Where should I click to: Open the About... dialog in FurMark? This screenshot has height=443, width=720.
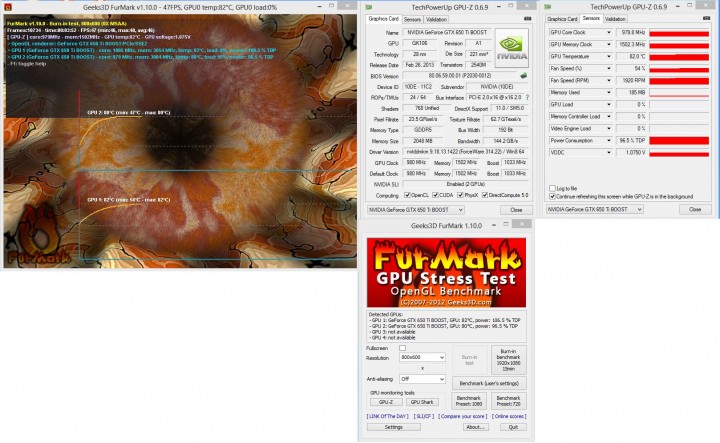pos(475,427)
